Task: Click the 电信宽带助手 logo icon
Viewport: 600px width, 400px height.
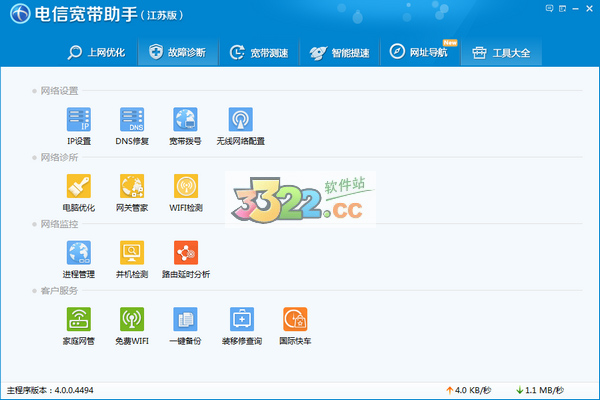Action: pyautogui.click(x=20, y=14)
